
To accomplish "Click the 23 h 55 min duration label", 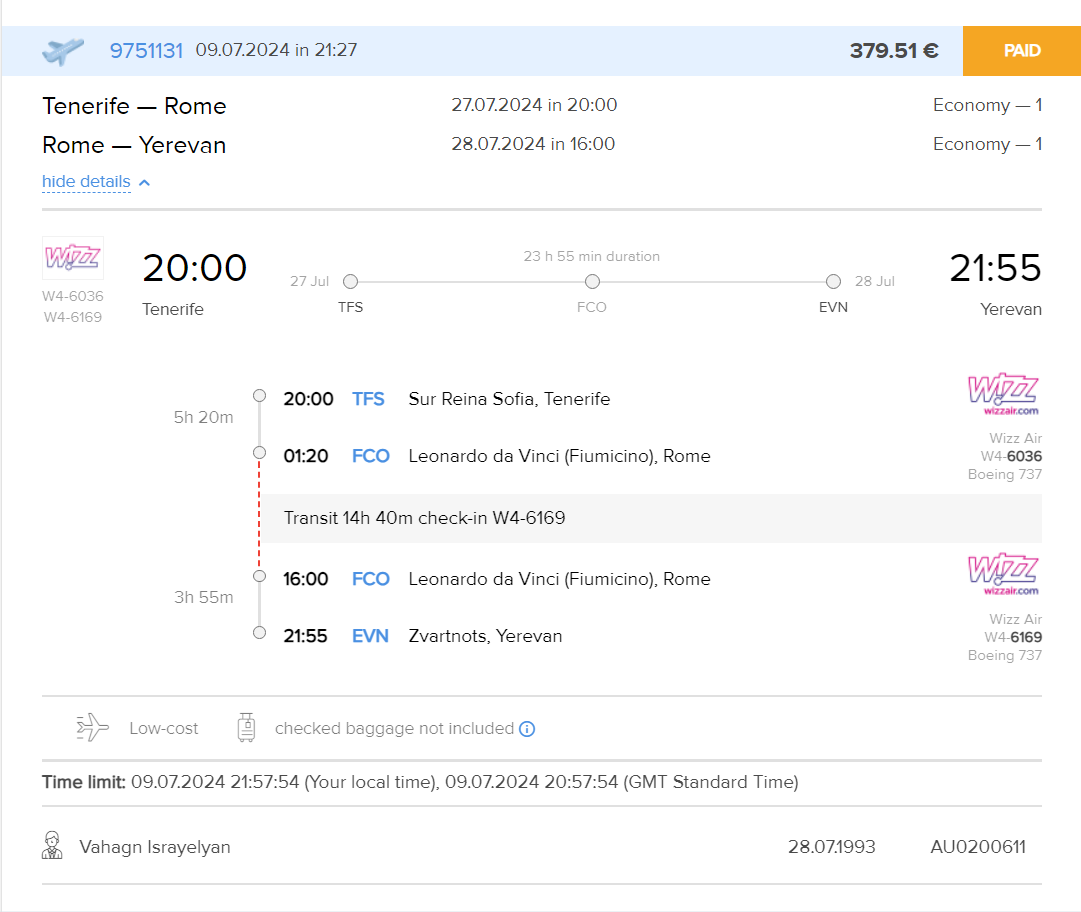I will click(x=592, y=256).
